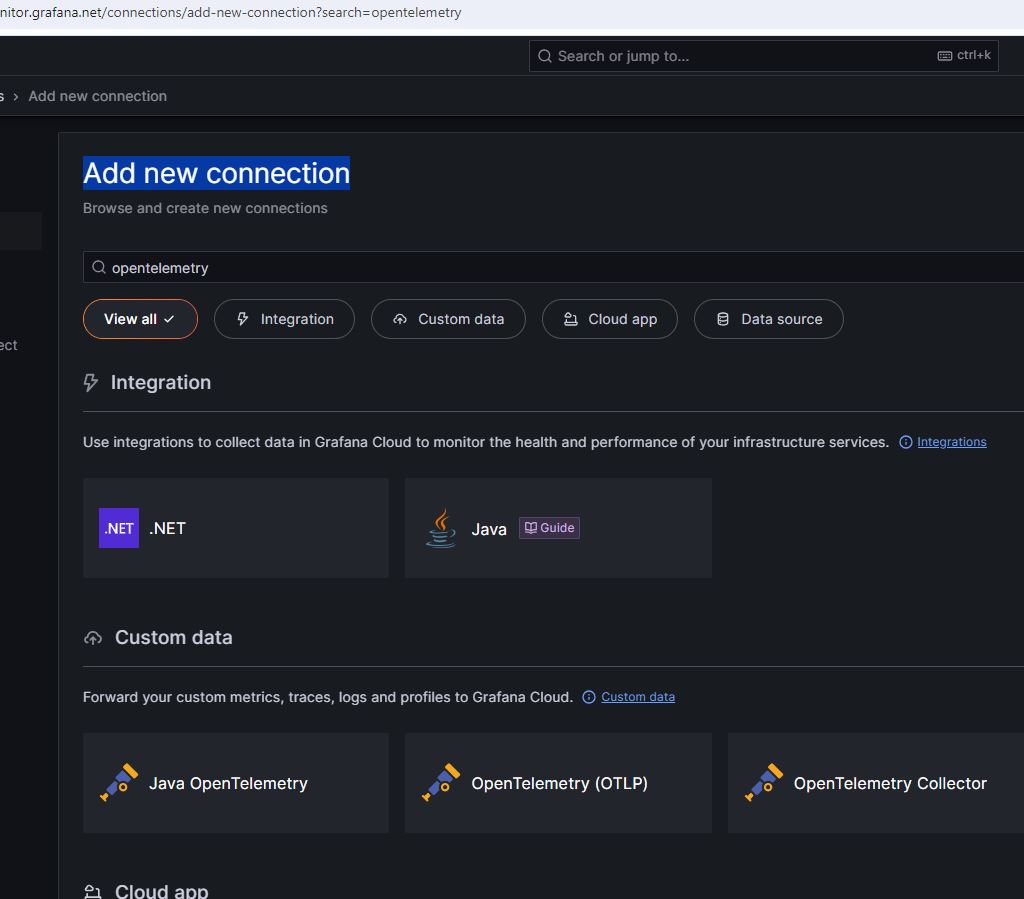
Task: Click the Guide badge next to Java
Action: [549, 528]
